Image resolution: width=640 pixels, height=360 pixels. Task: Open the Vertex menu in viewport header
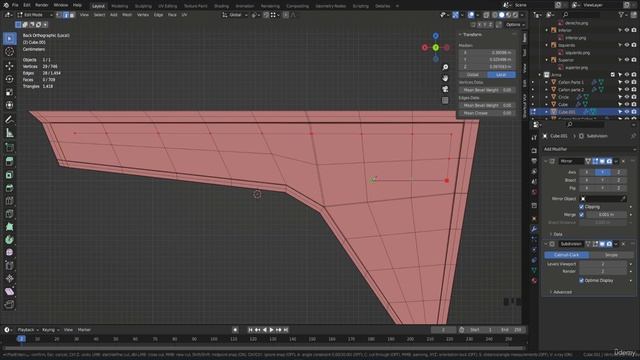pos(142,15)
